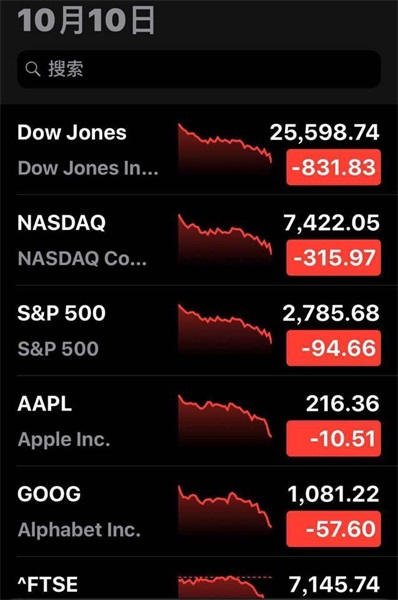View the GOOG sparkline chart
Viewport: 398px width, 600px height.
(x=225, y=511)
